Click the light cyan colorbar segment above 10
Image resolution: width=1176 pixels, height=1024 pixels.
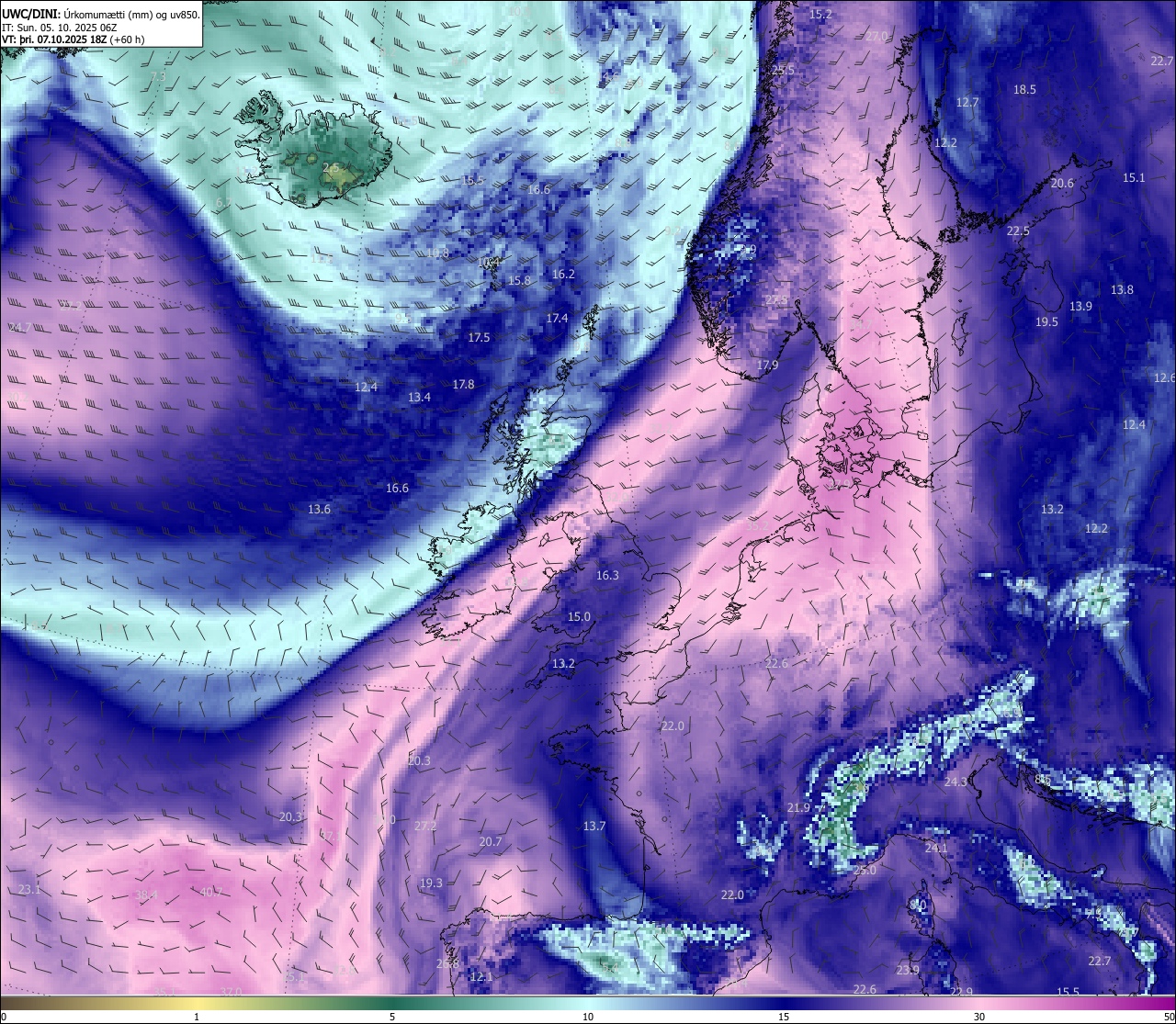588,1004
